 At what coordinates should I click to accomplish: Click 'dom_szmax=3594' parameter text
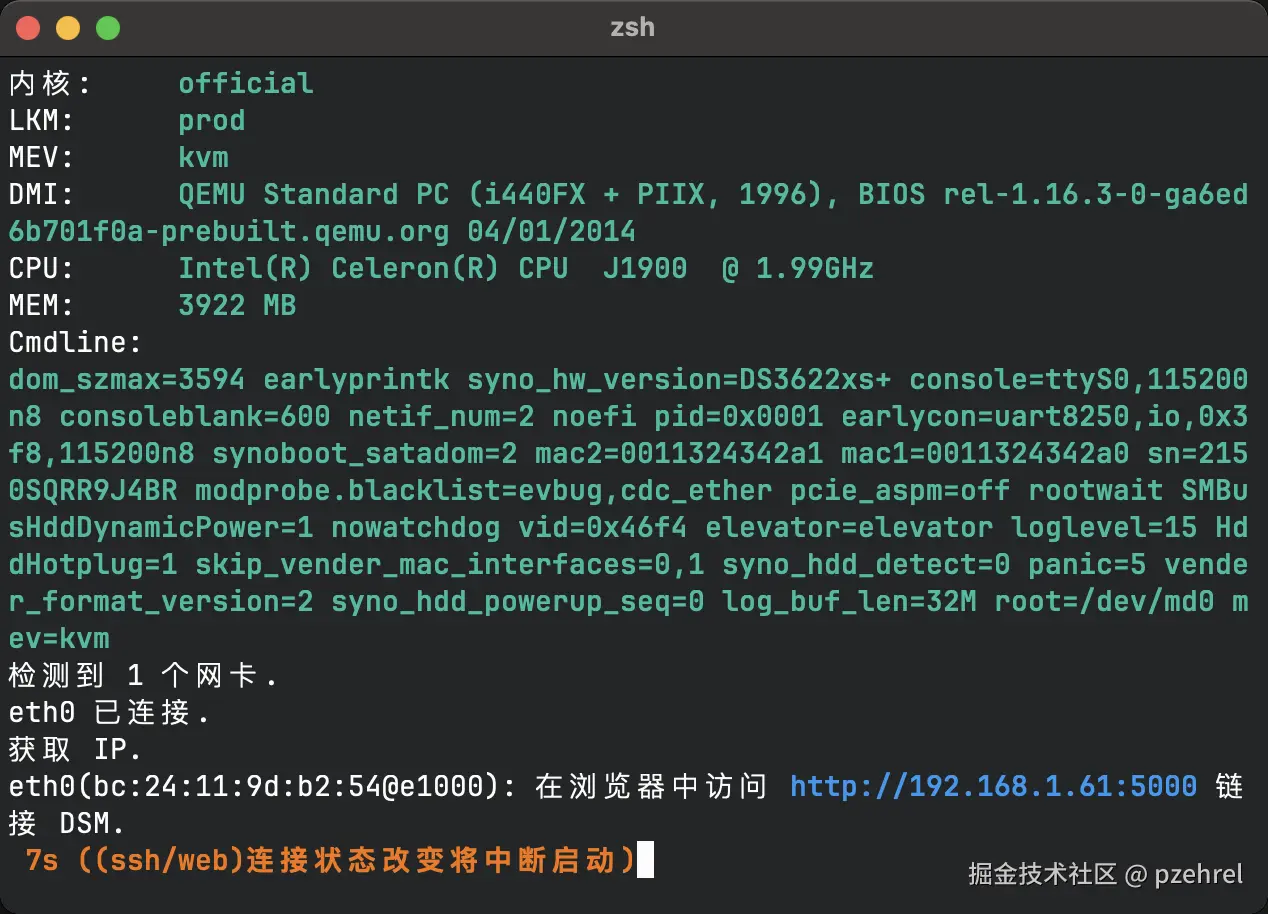pos(127,379)
